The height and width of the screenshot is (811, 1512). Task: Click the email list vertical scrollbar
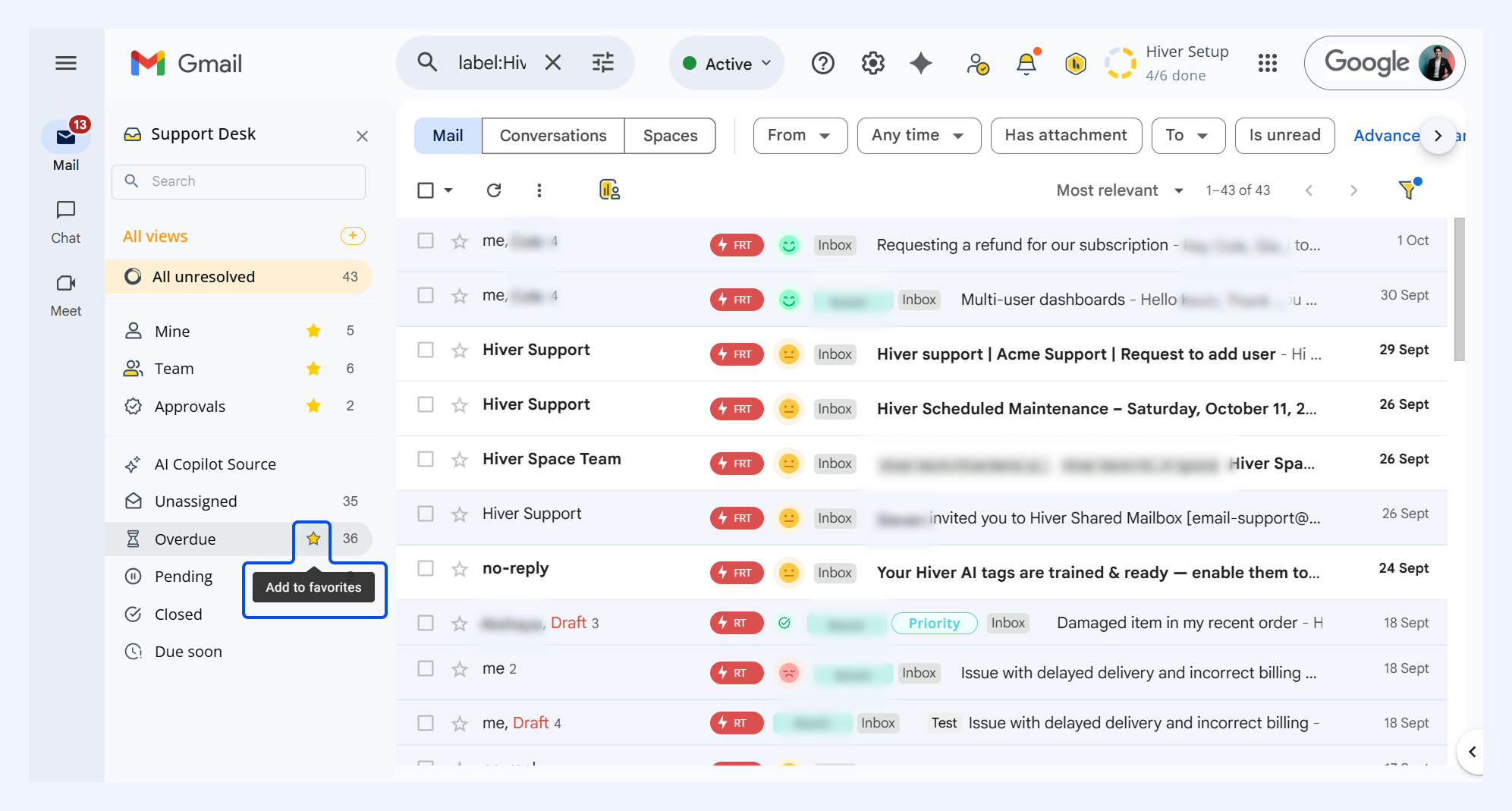[1459, 289]
